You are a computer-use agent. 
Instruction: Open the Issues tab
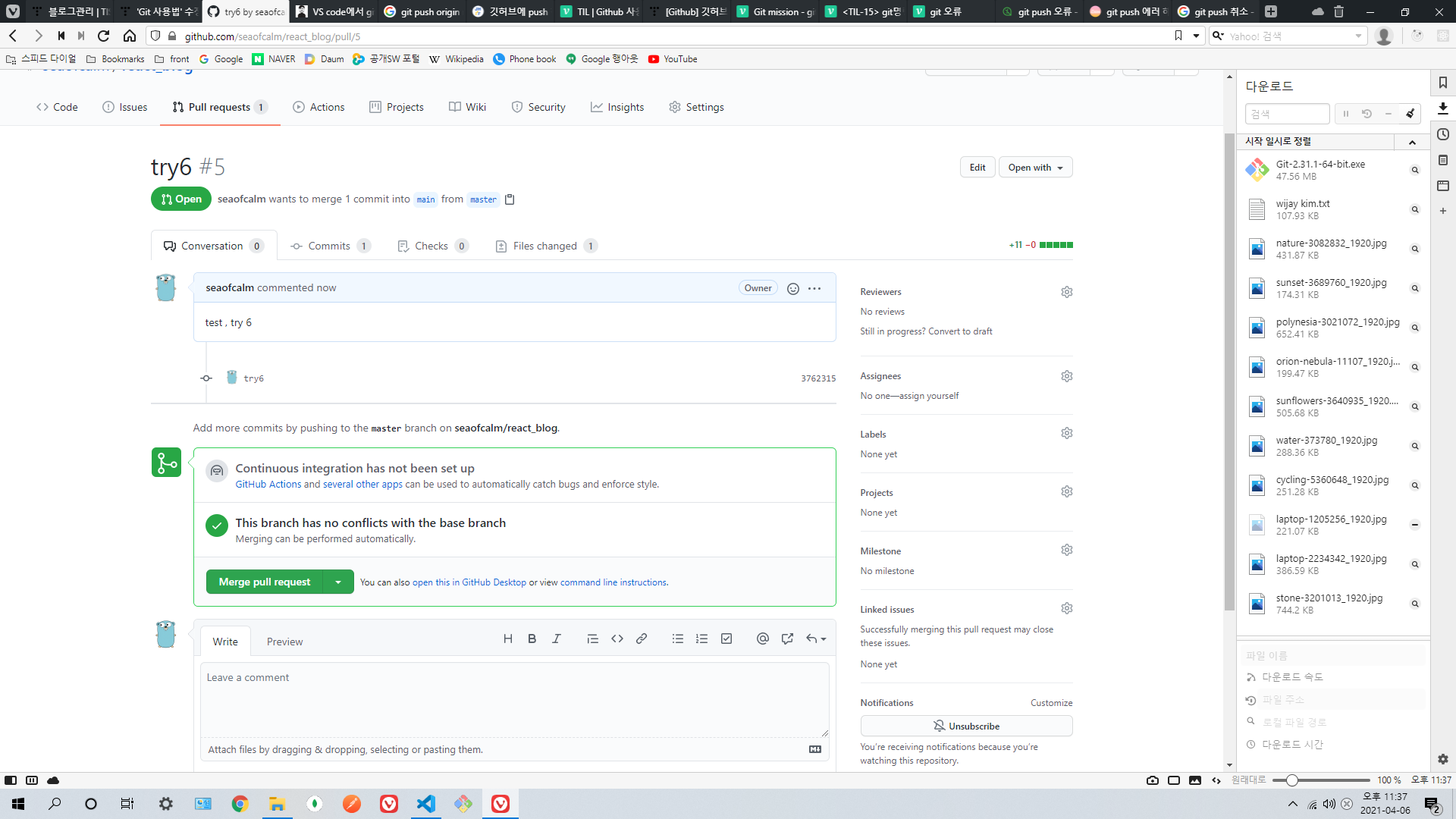coord(125,107)
